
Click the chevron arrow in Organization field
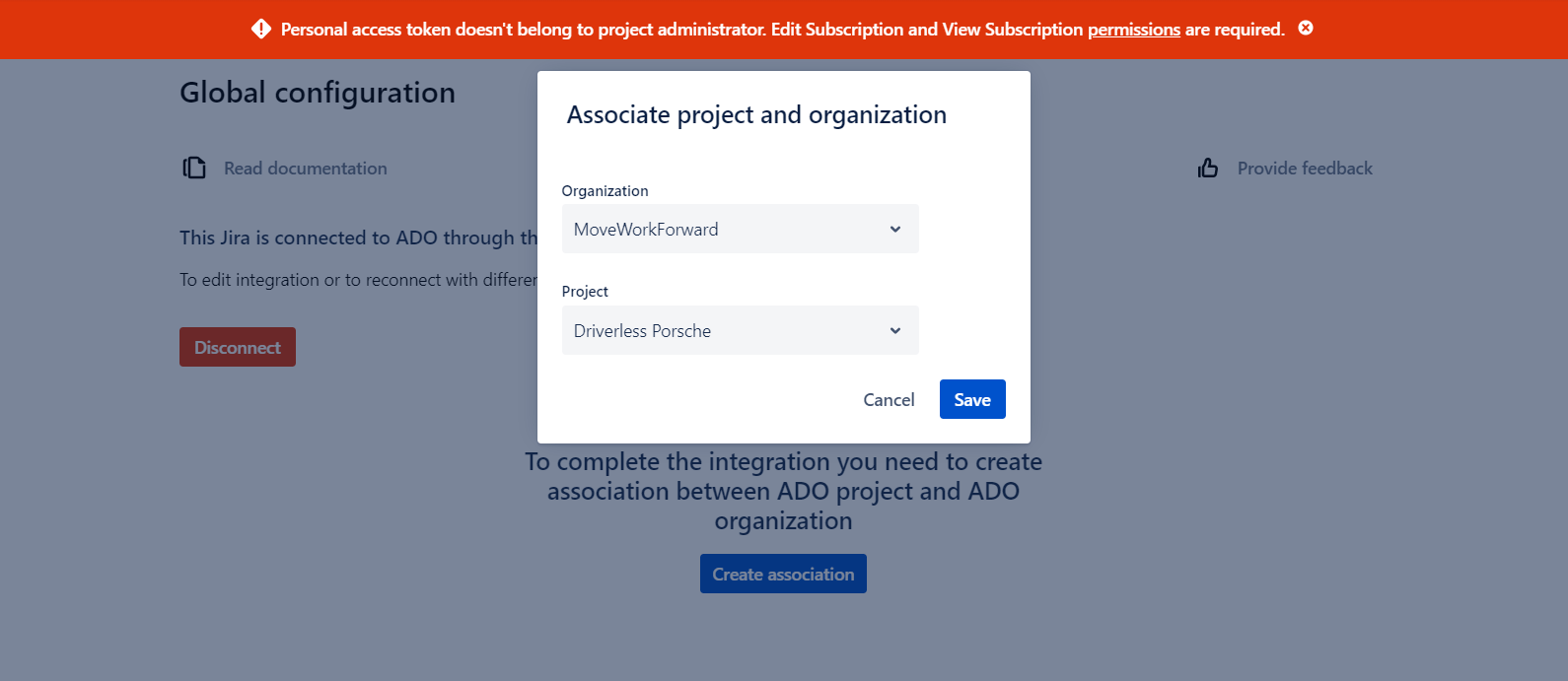(895, 230)
